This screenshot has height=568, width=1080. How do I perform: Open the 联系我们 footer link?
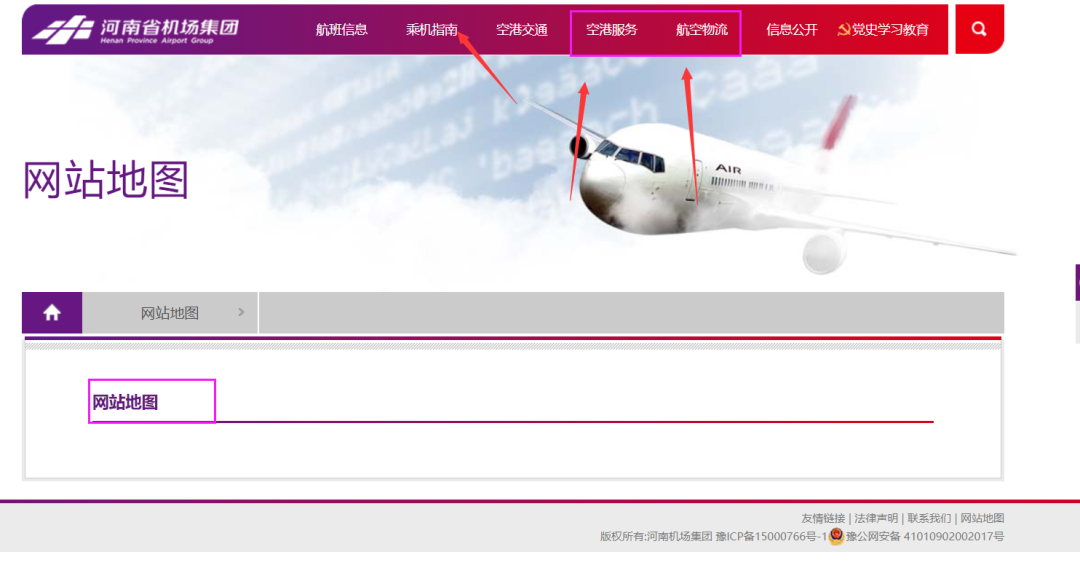click(x=929, y=518)
